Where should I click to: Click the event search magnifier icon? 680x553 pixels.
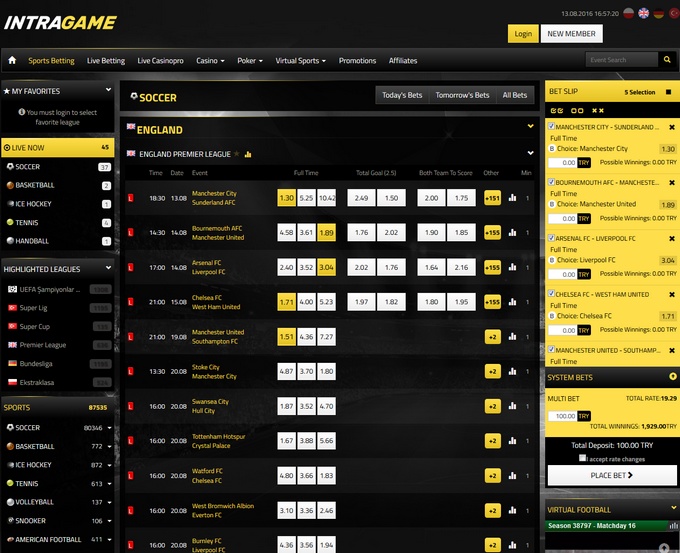tap(667, 60)
